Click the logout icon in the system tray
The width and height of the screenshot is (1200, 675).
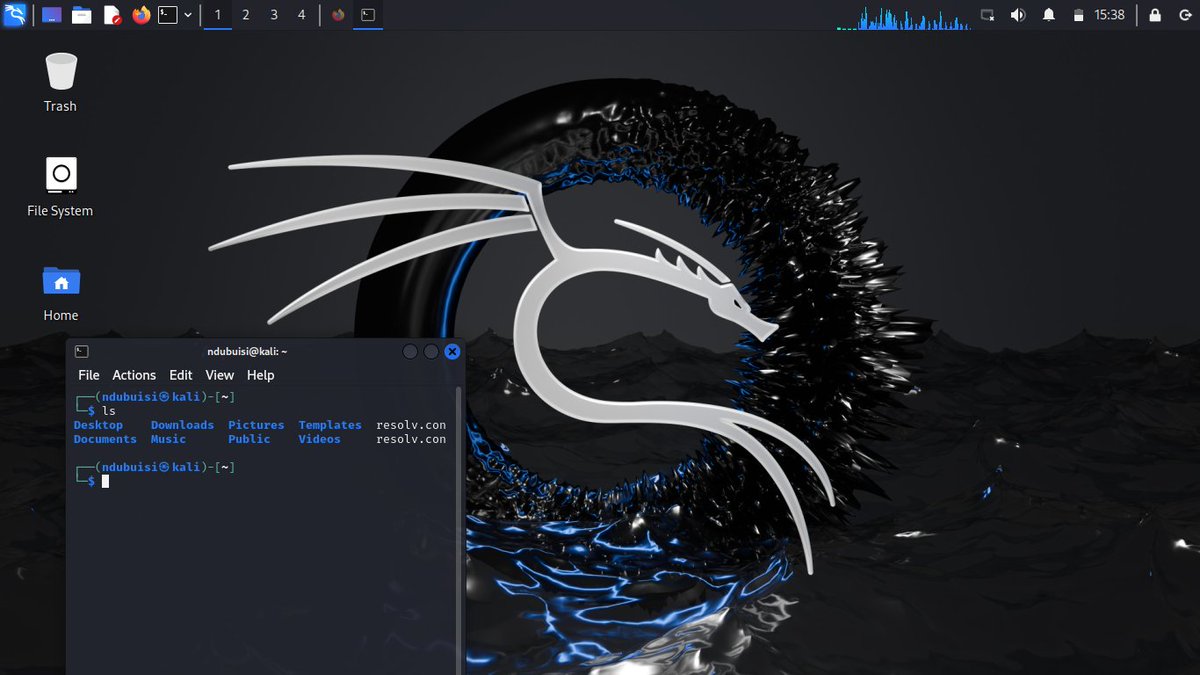pos(1185,14)
